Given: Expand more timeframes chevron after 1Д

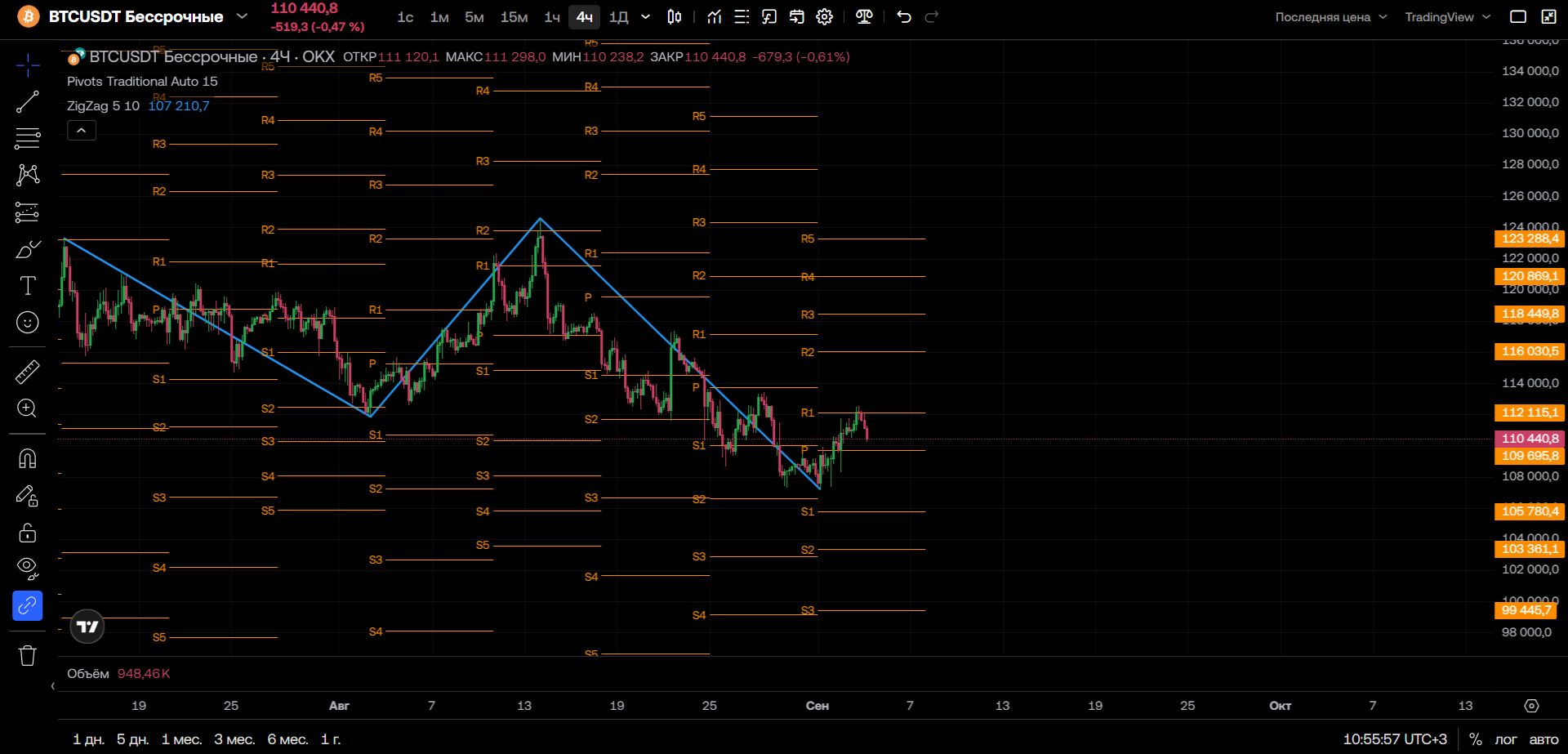Looking at the screenshot, I should [645, 16].
